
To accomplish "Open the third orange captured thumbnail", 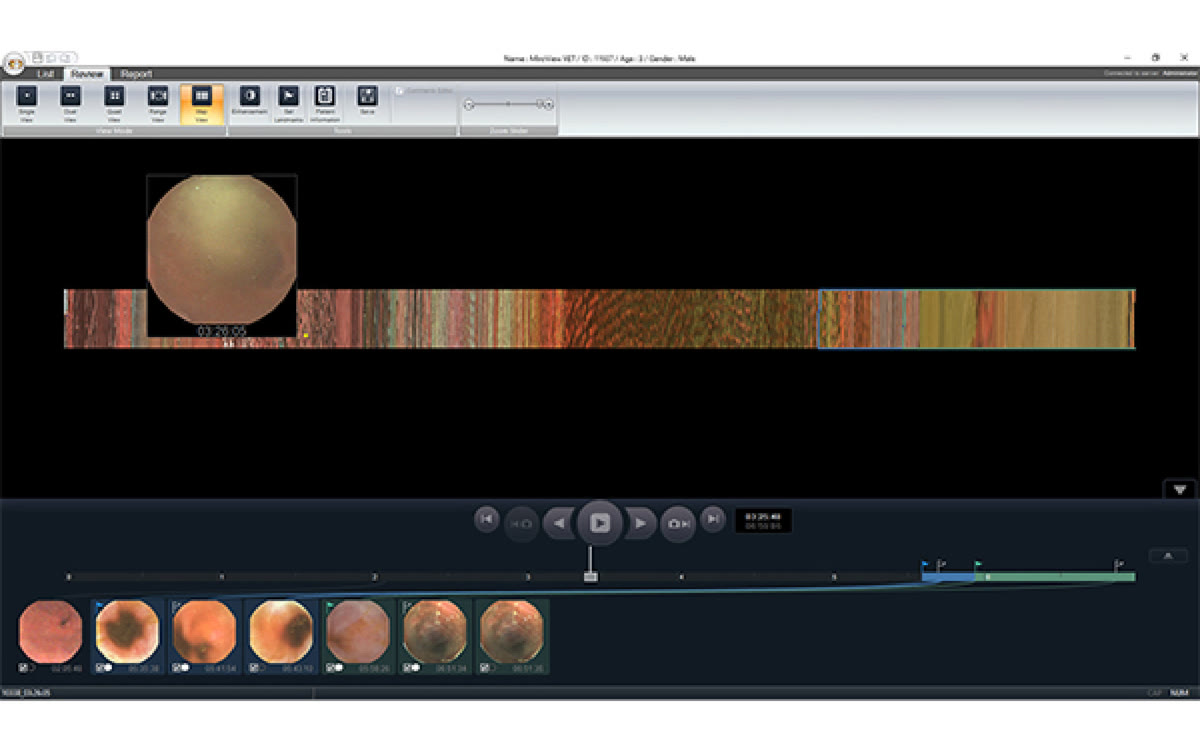I will click(204, 631).
